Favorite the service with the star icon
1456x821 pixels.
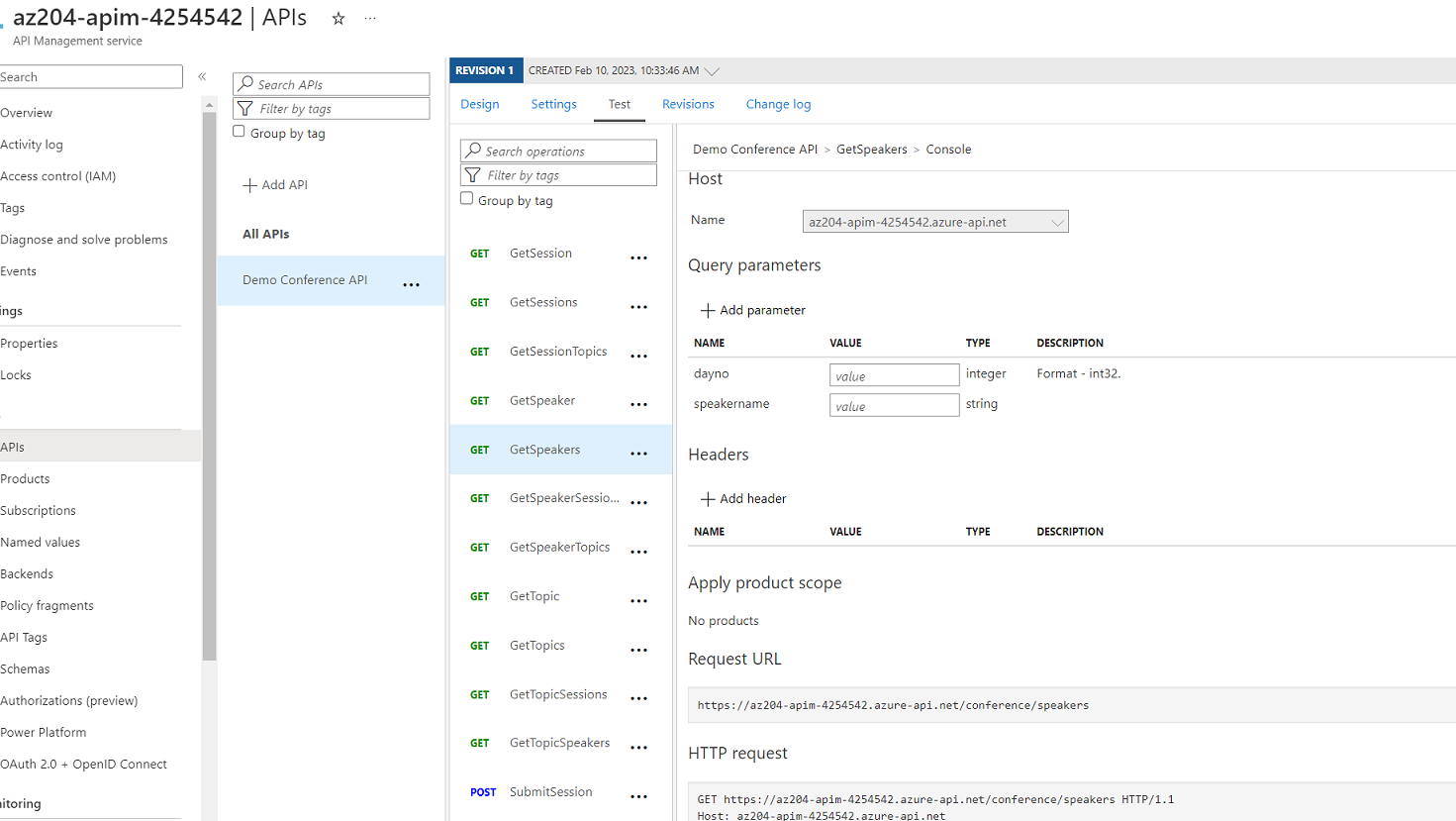(x=339, y=18)
